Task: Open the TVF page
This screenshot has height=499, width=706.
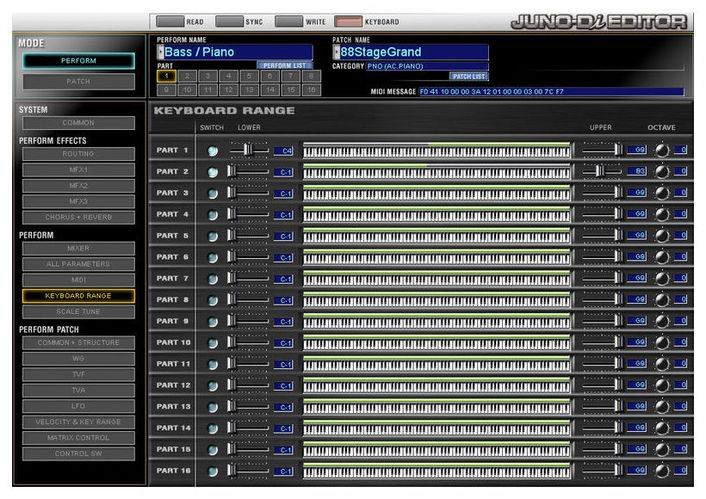Action: pos(79,375)
